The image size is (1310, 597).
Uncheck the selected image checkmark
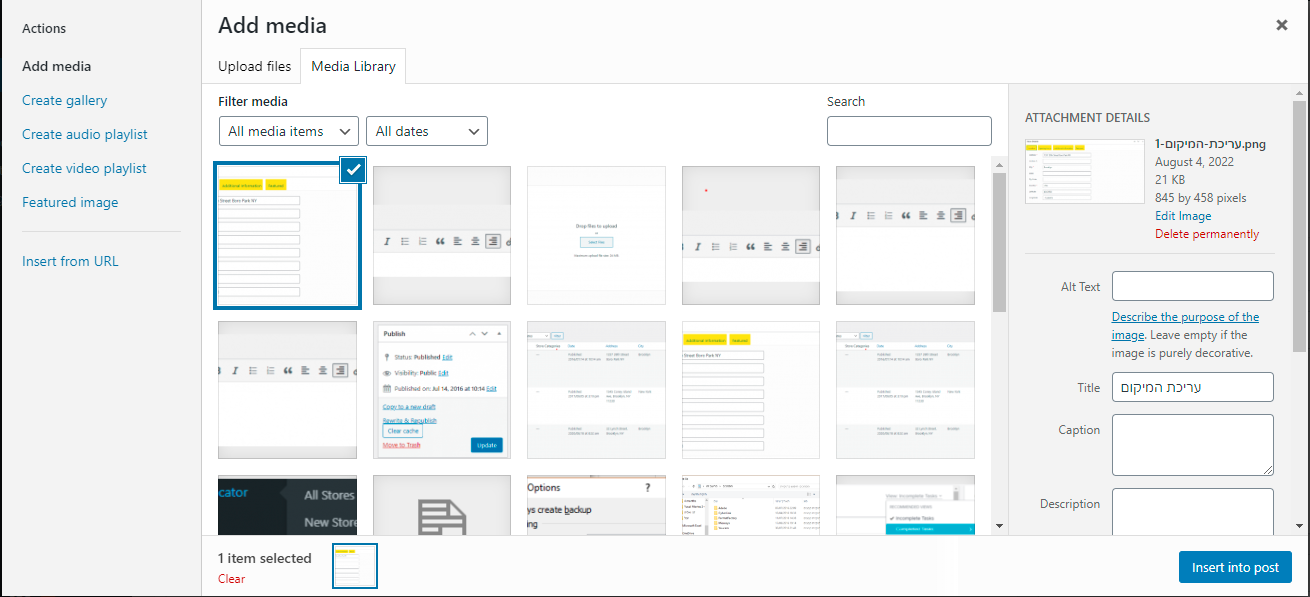point(352,170)
